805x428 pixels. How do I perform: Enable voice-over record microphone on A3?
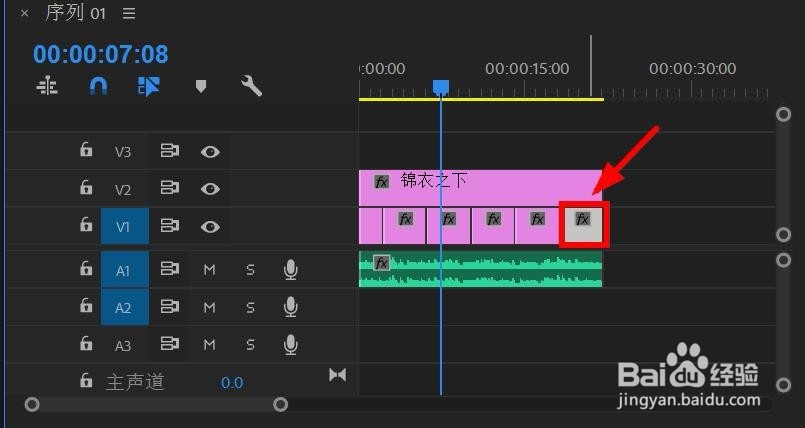(x=291, y=344)
